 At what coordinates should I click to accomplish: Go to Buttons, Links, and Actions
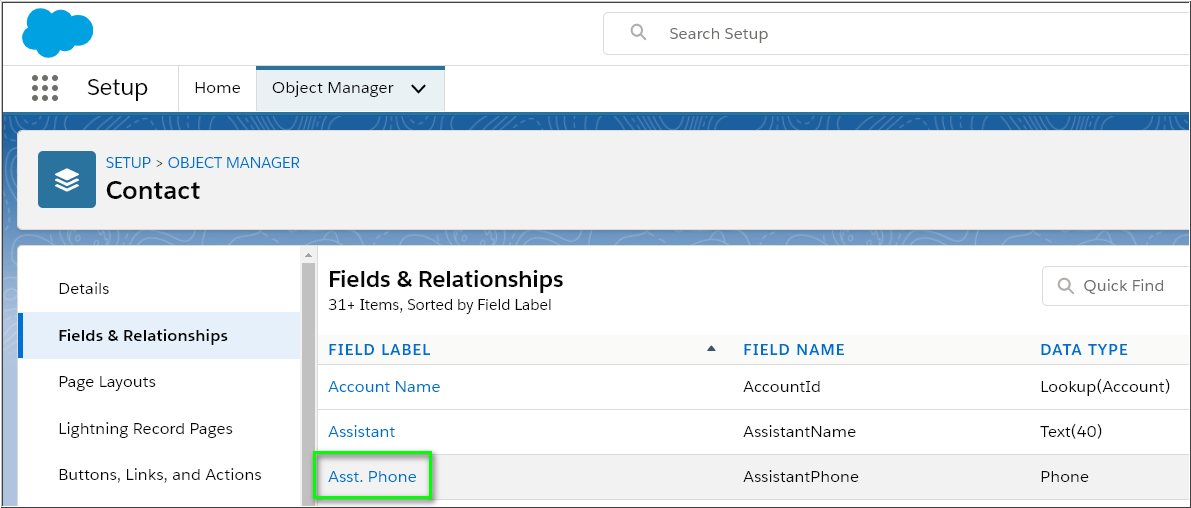160,475
